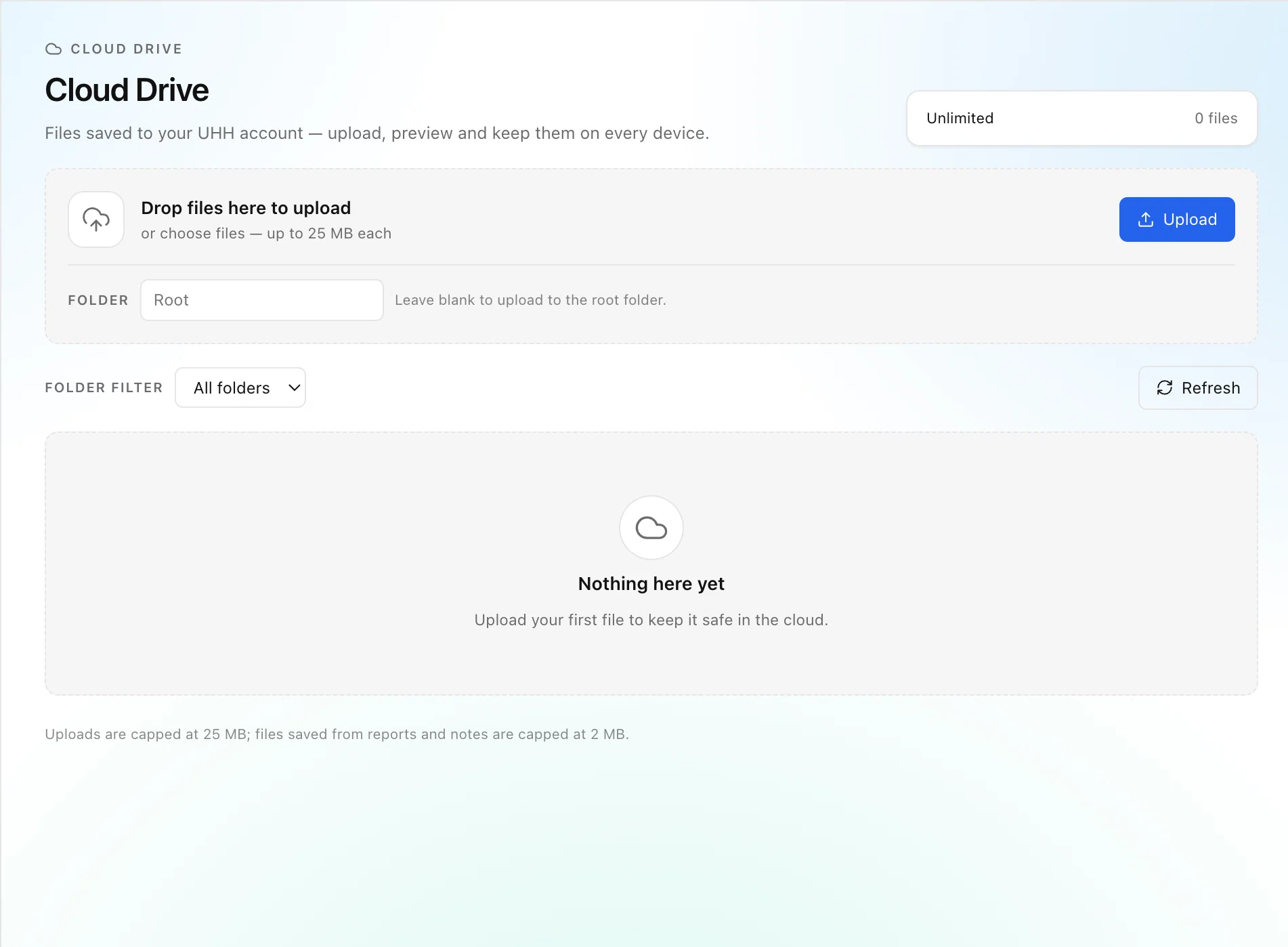This screenshot has width=1288, height=947.
Task: Click the FOLDER label beside the Root field
Action: tap(98, 300)
